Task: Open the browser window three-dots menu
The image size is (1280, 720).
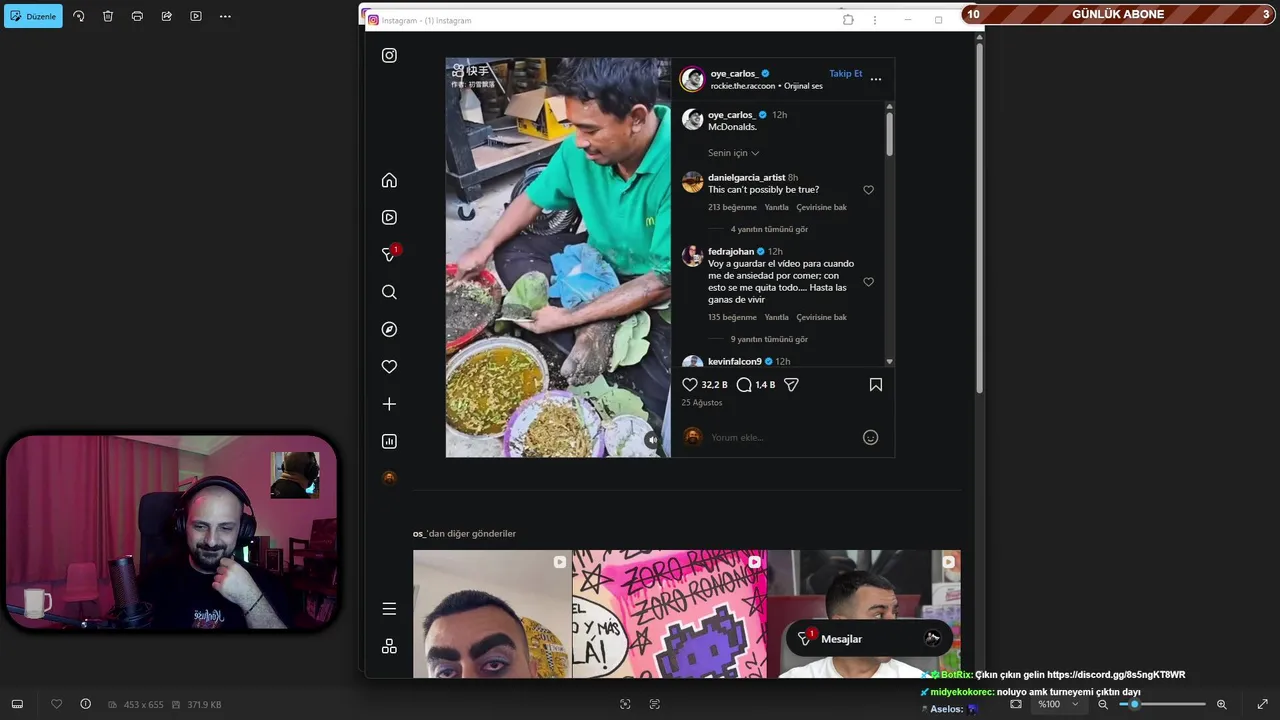Action: tap(875, 20)
